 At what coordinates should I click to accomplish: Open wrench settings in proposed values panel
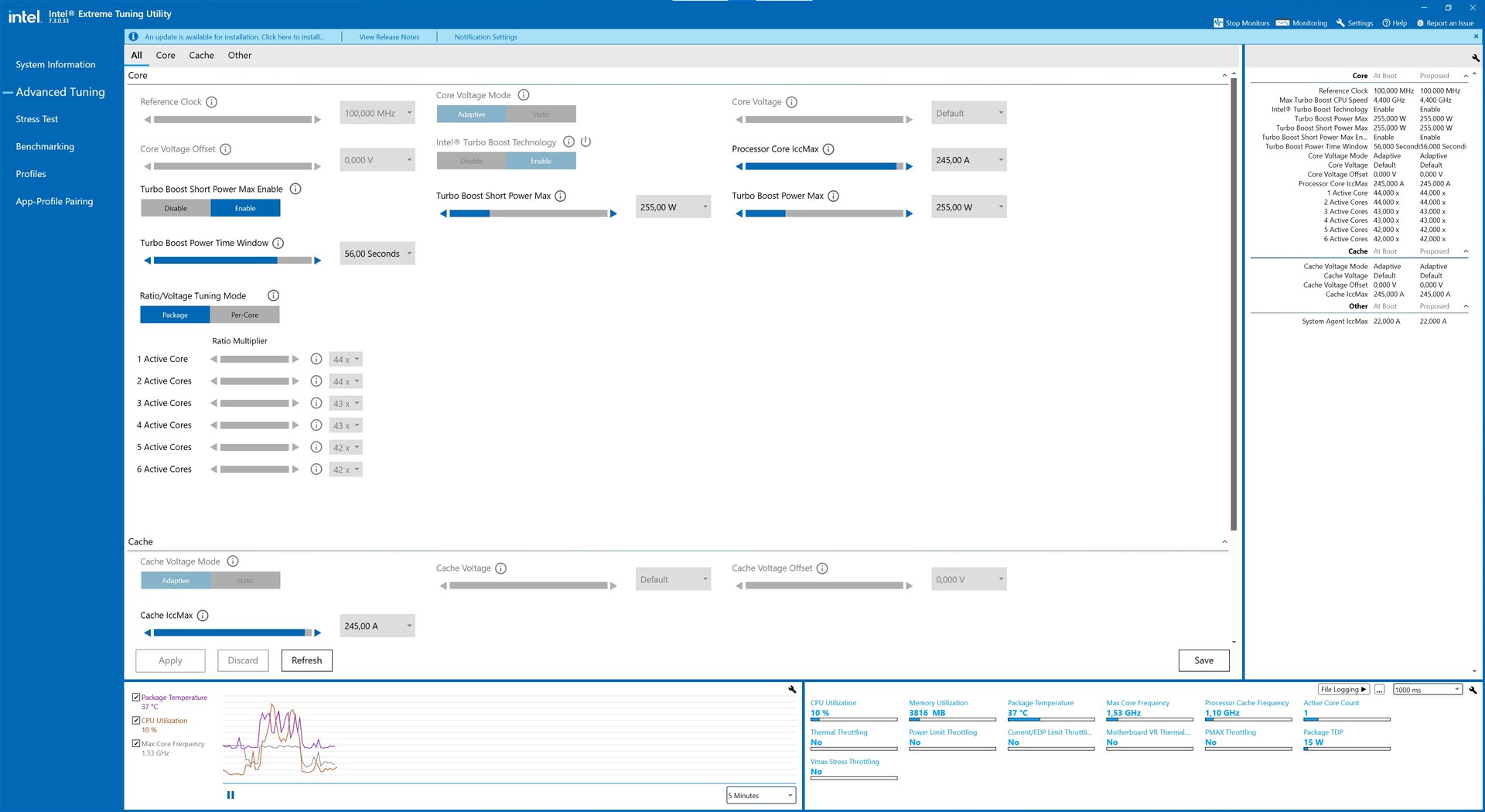[x=1476, y=58]
